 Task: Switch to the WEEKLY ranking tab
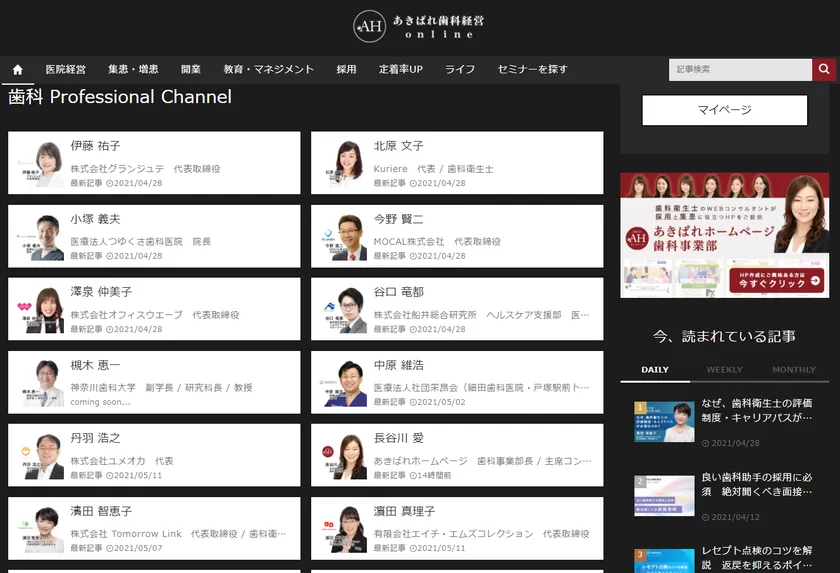[724, 370]
